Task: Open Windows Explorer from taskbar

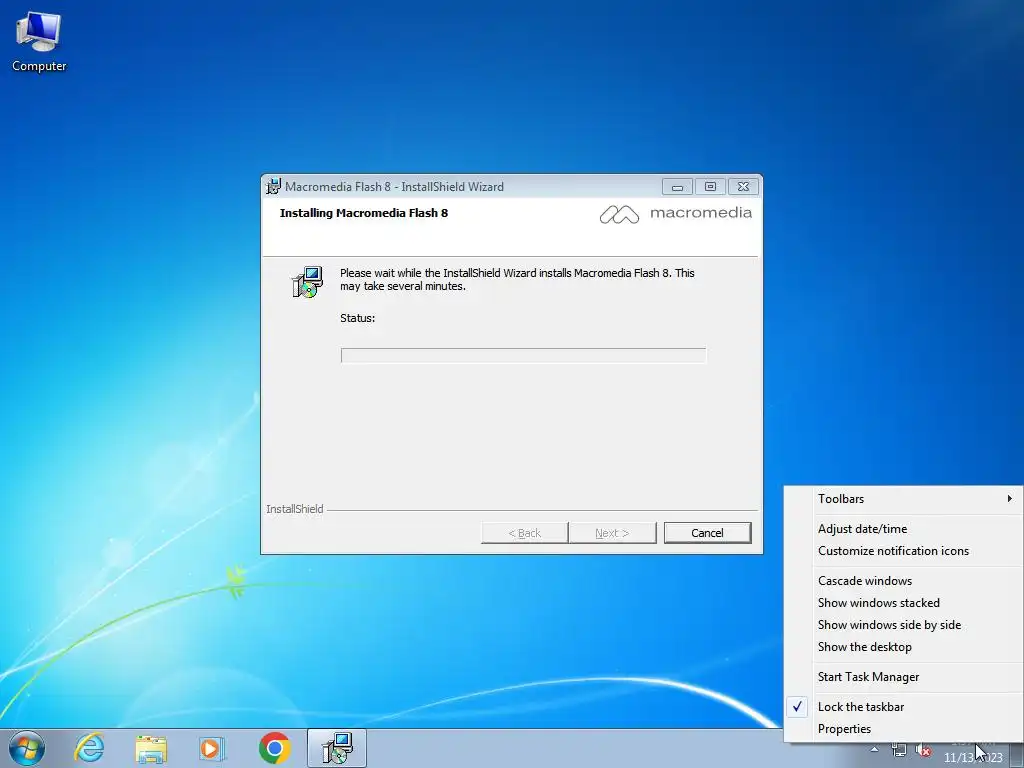Action: point(151,748)
